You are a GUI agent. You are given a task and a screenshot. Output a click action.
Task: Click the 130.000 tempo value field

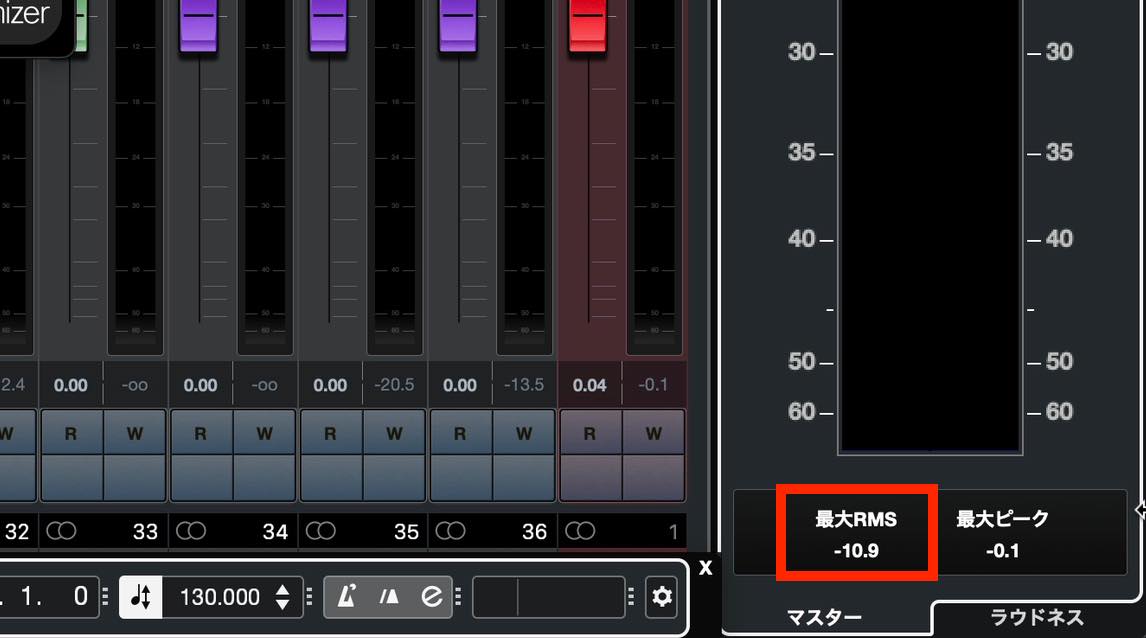click(219, 597)
